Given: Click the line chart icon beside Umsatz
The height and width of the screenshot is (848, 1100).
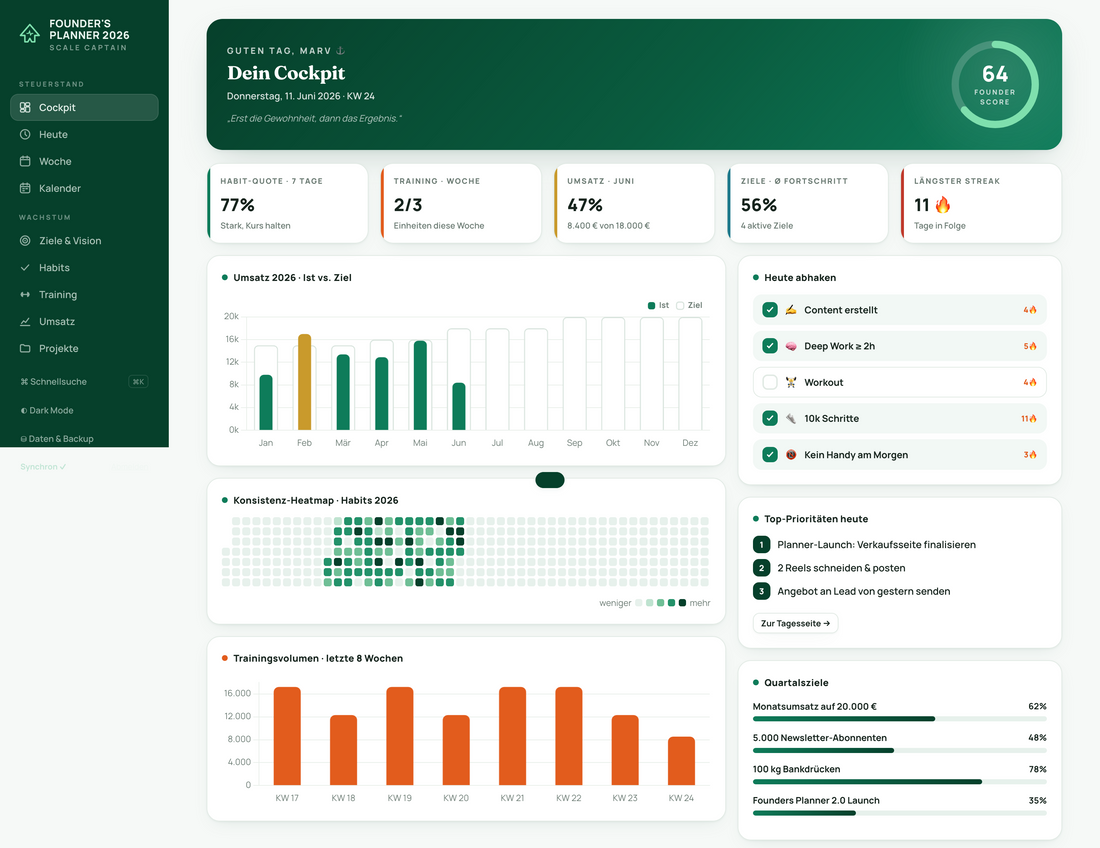Looking at the screenshot, I should coord(25,321).
